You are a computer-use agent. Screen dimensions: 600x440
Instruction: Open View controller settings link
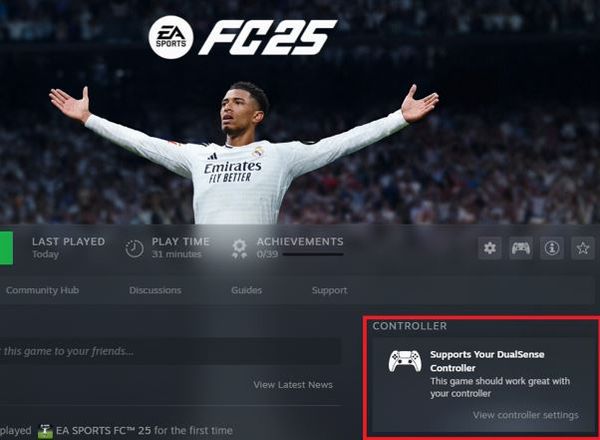tap(525, 415)
